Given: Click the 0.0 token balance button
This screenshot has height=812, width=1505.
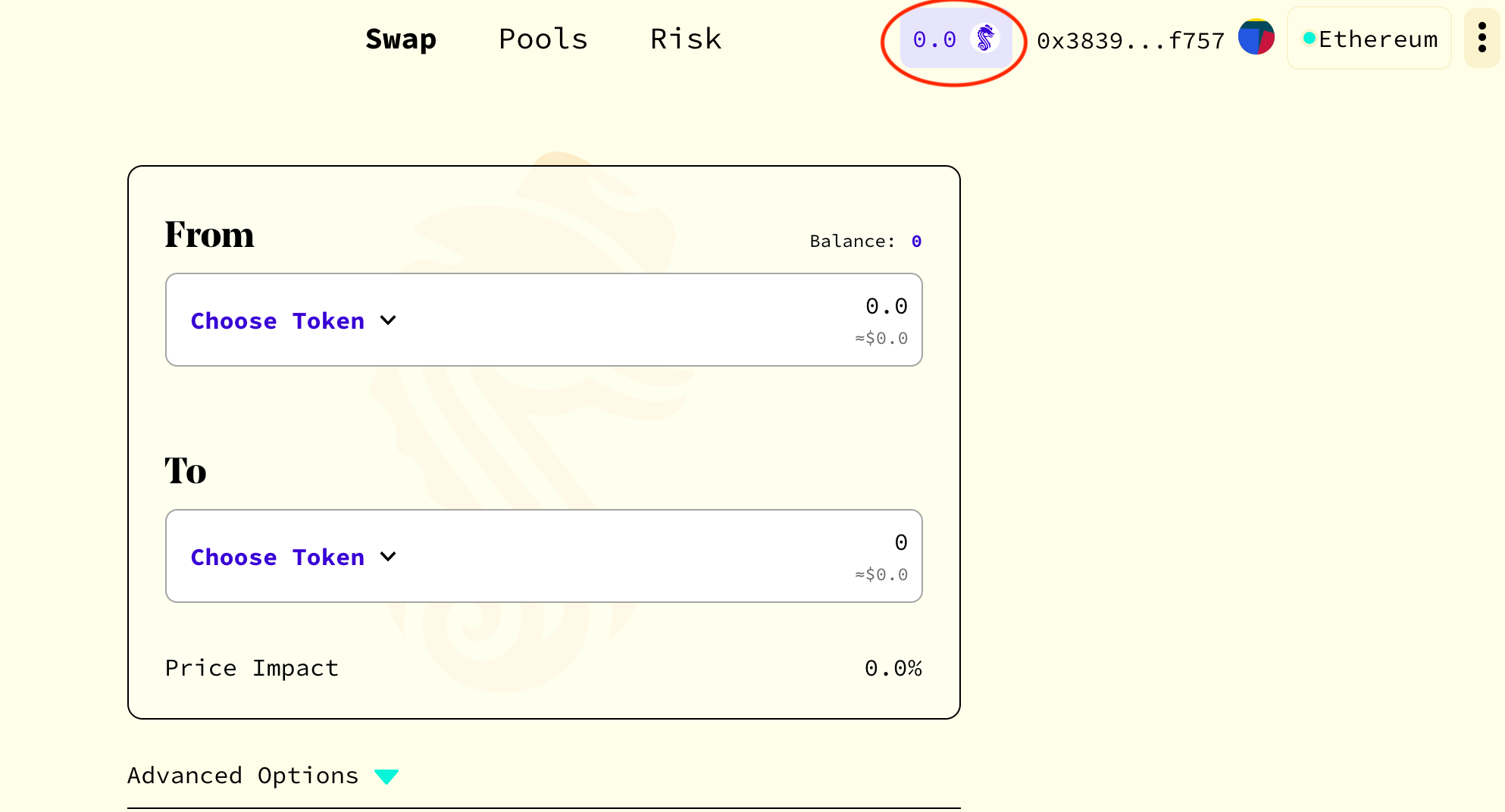Looking at the screenshot, I should pos(934,39).
